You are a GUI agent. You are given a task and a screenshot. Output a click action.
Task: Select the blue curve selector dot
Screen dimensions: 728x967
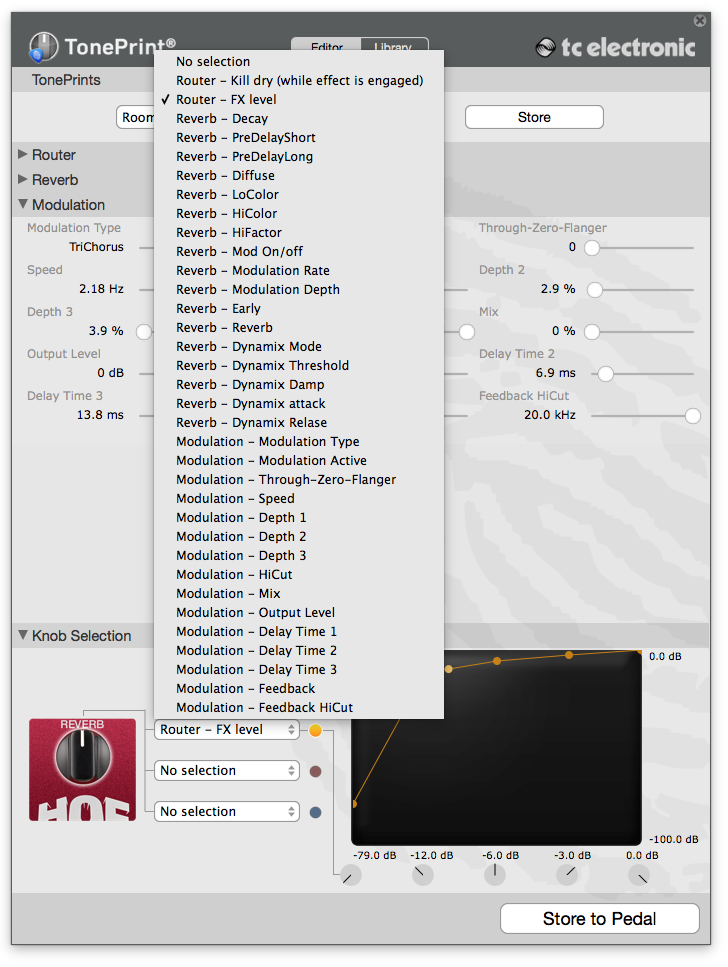[x=316, y=812]
